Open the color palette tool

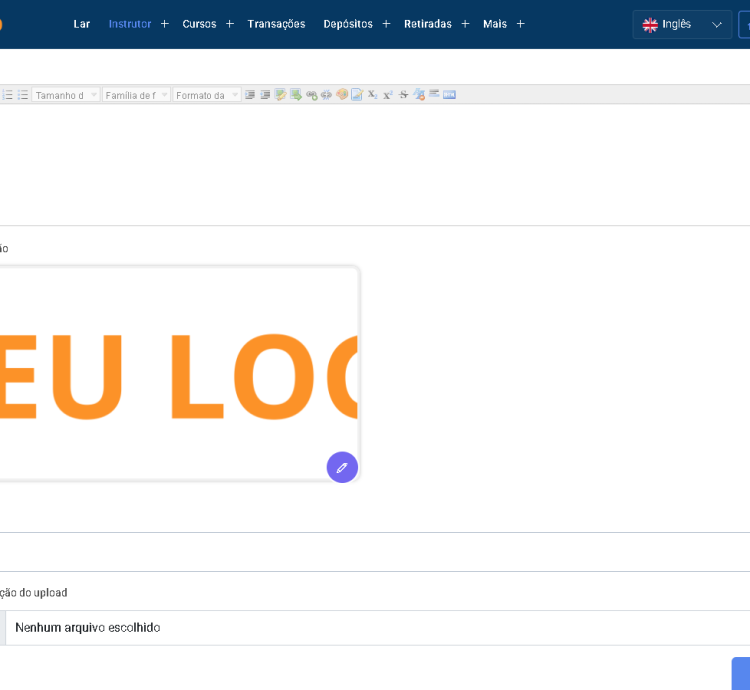coord(341,95)
